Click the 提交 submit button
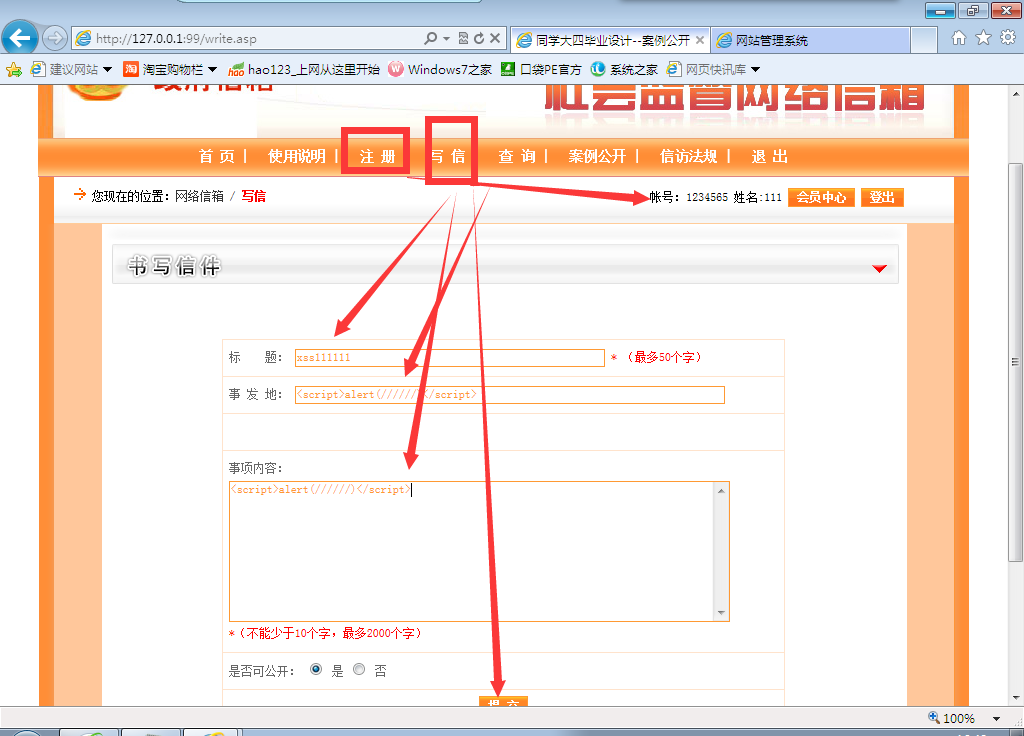This screenshot has width=1024, height=736. (x=504, y=701)
